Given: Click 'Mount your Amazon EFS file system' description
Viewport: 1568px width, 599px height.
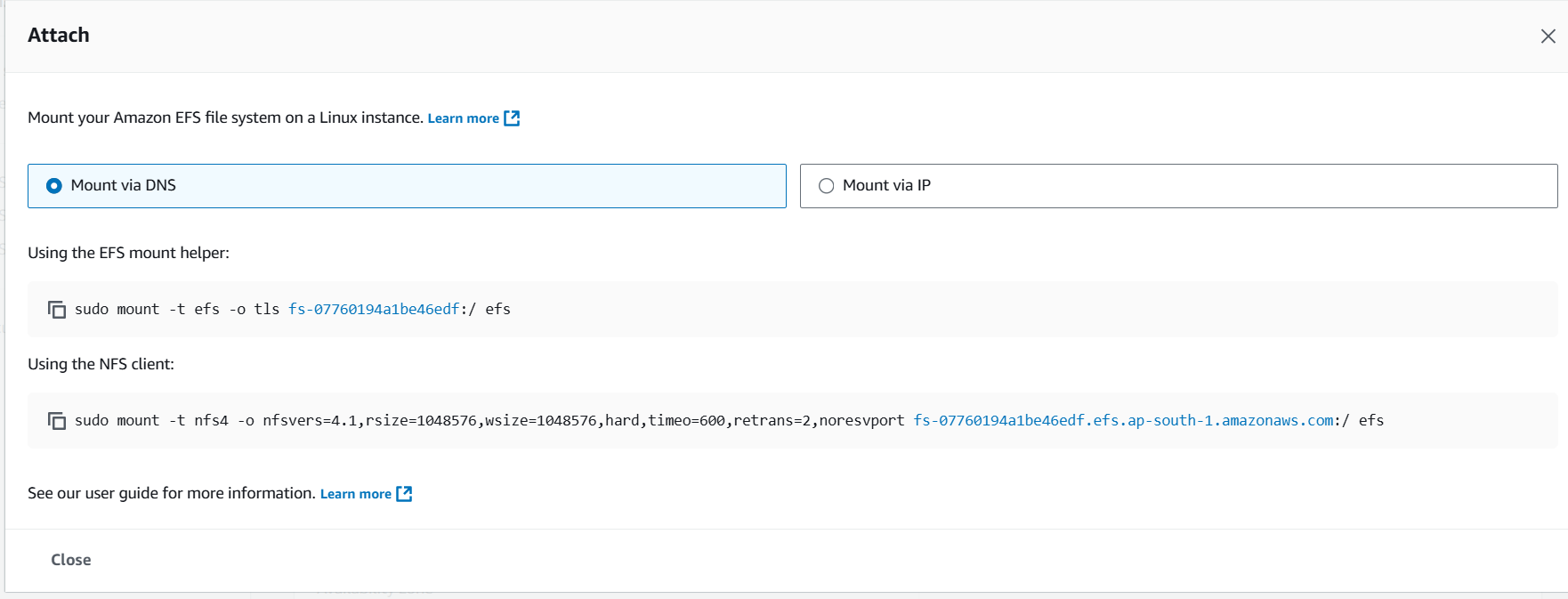Looking at the screenshot, I should [x=225, y=117].
